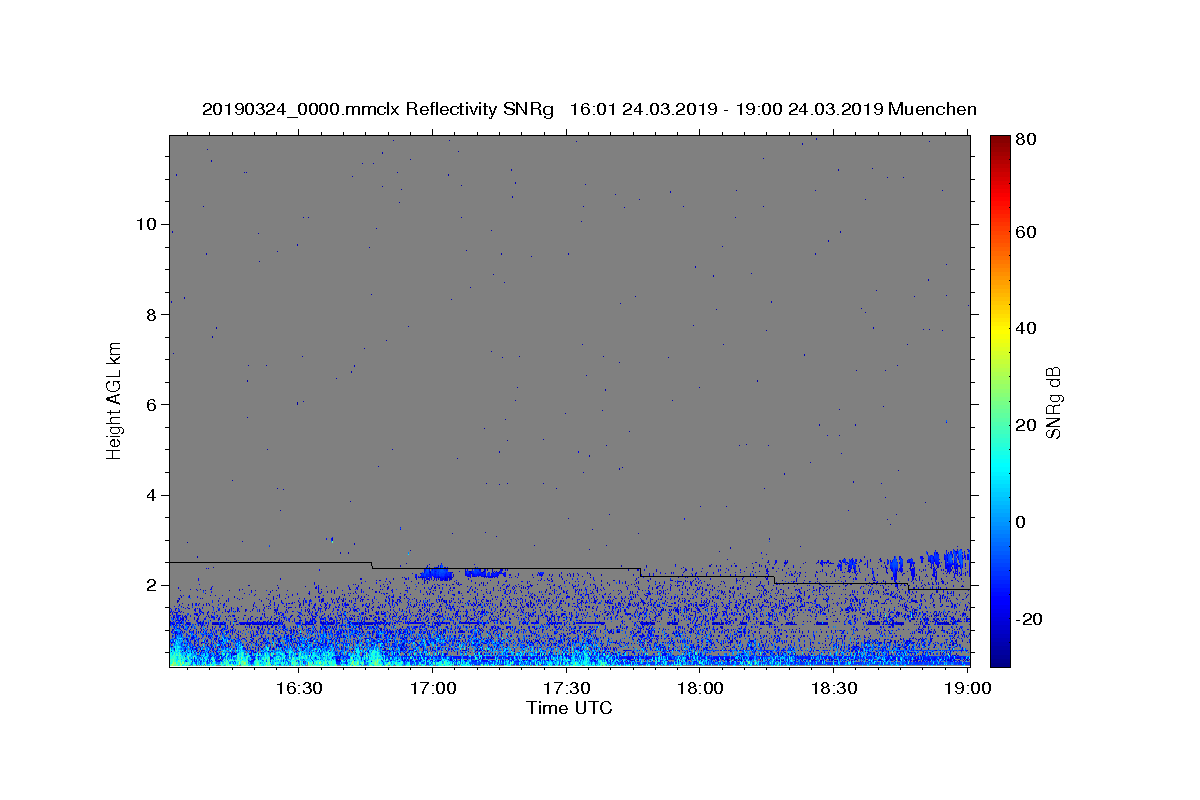The image size is (1200, 800).
Task: Click the colorbar value 60
Action: pyautogui.click(x=1028, y=232)
